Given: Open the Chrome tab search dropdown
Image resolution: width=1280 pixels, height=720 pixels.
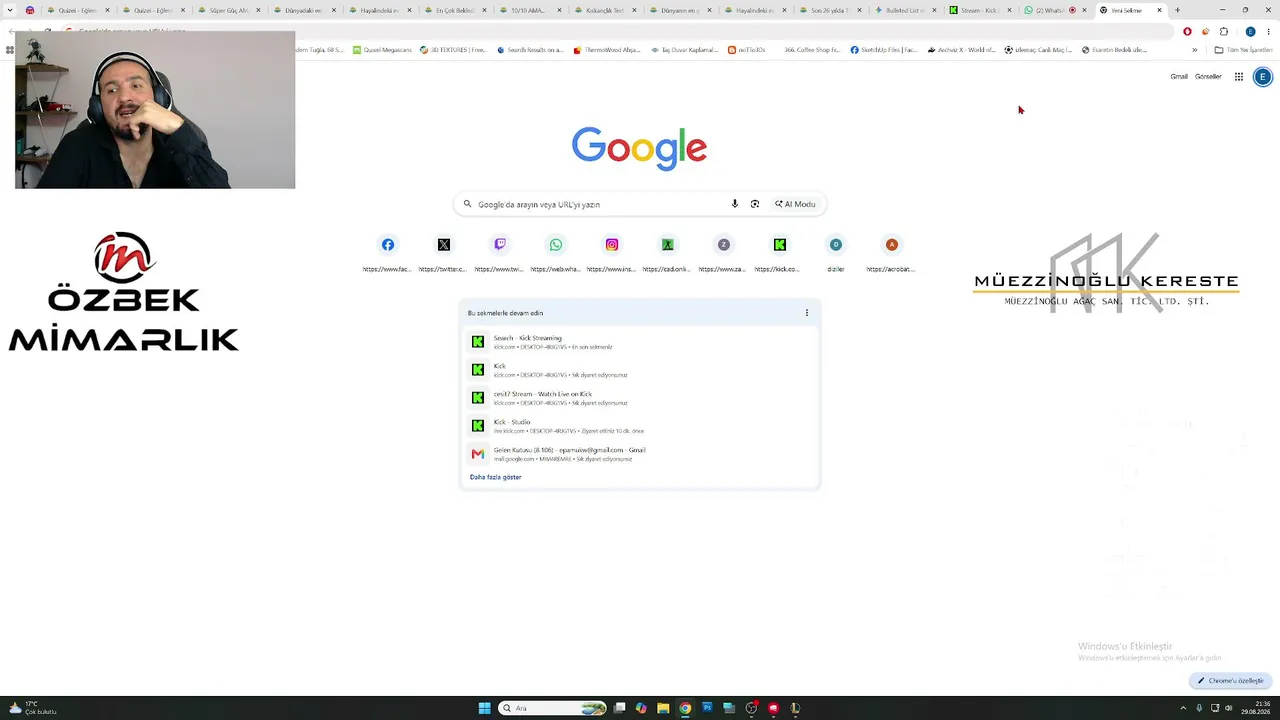Looking at the screenshot, I should (x=10, y=10).
